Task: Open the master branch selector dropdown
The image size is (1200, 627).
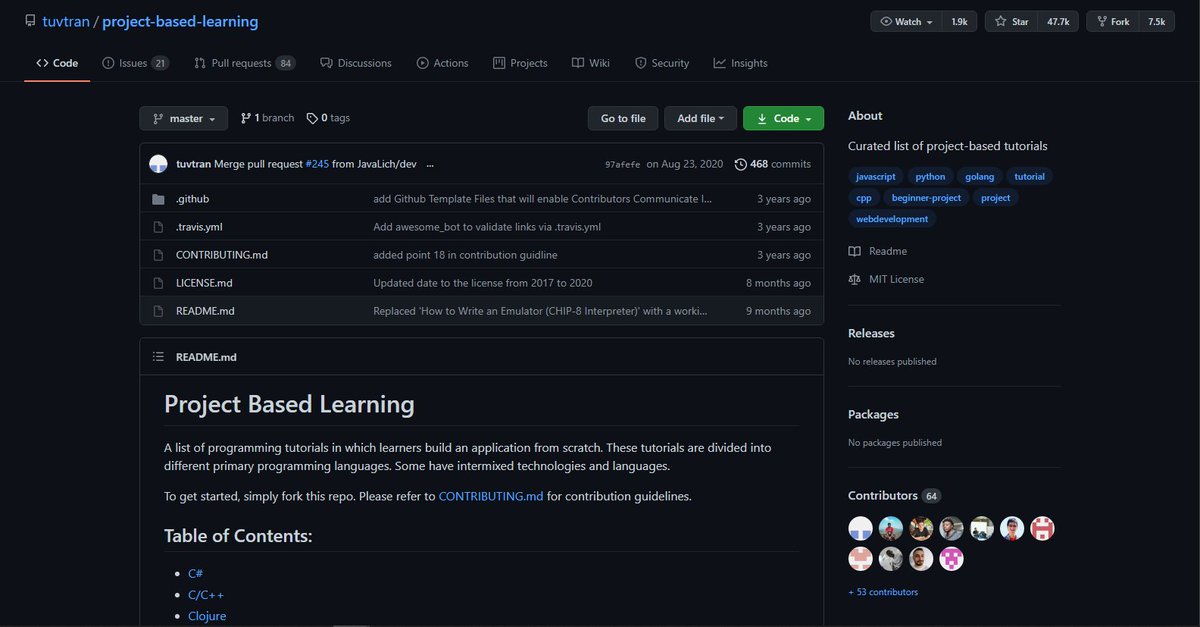Action: (x=183, y=118)
